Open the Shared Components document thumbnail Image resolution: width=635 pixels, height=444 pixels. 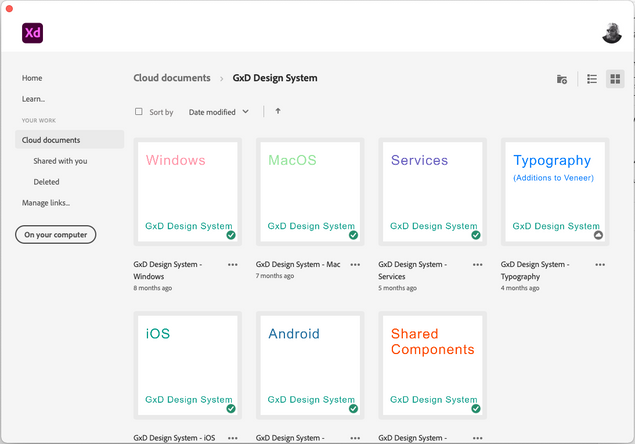click(432, 364)
